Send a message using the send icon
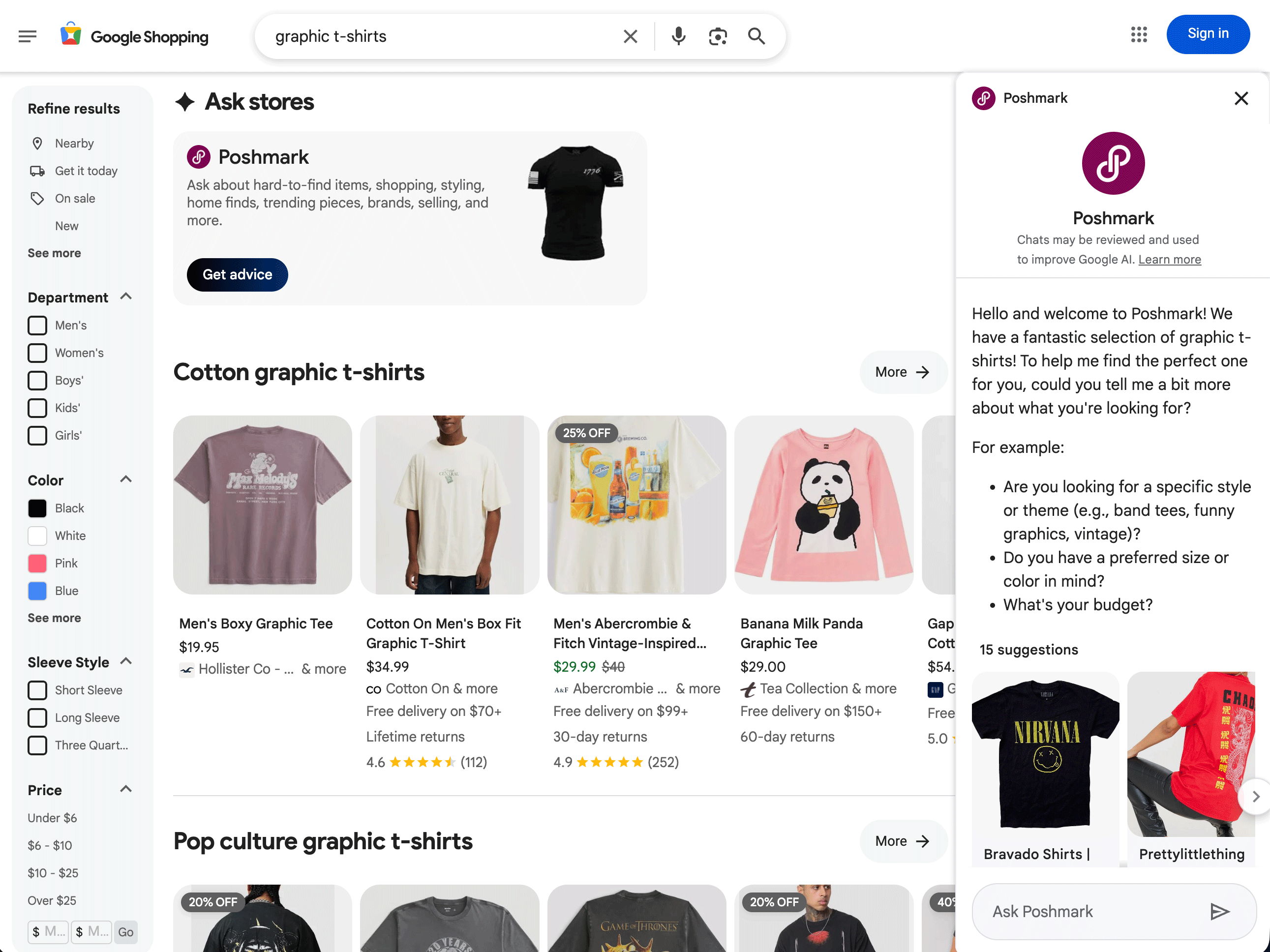 [1219, 911]
